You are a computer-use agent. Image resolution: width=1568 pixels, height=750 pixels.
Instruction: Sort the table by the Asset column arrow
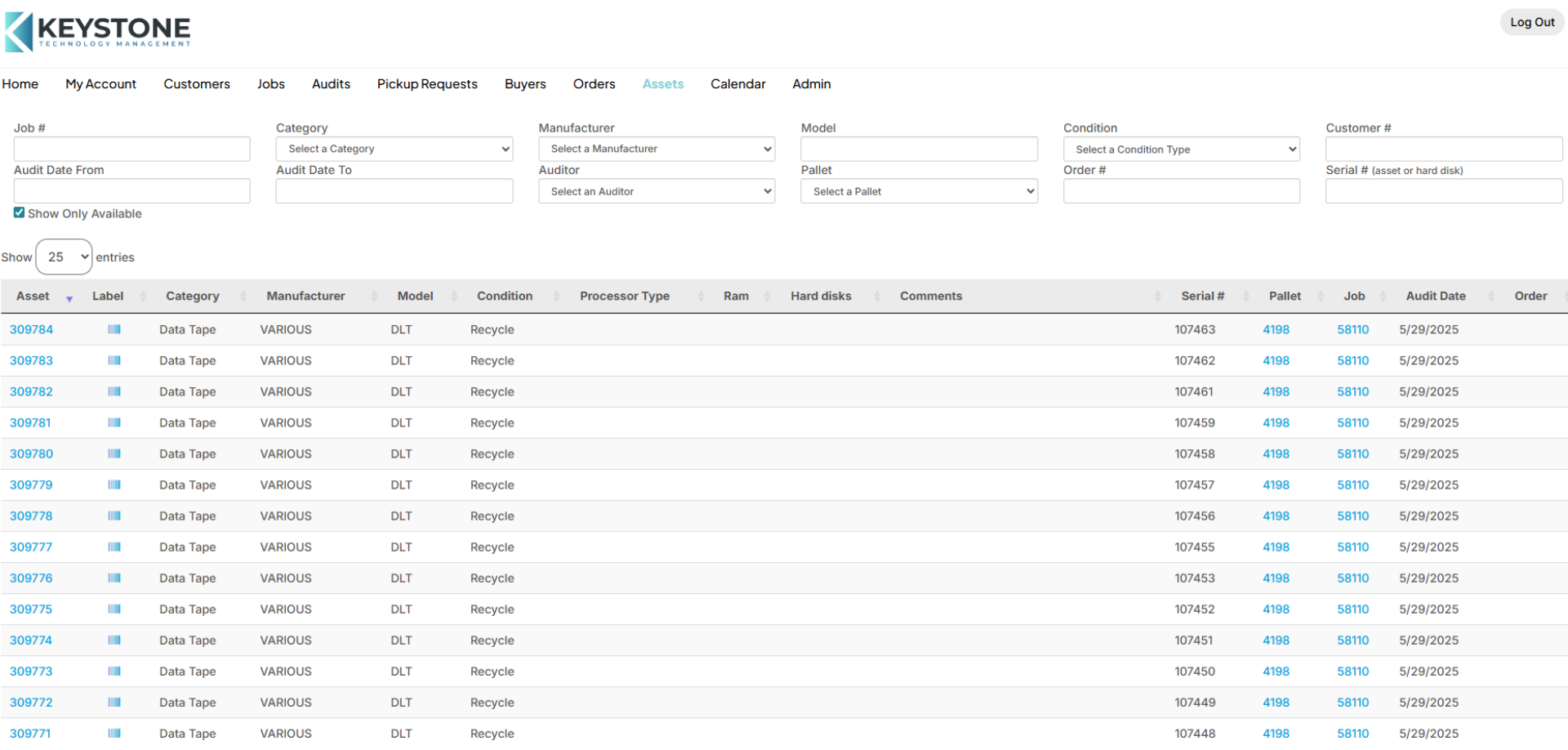point(69,298)
